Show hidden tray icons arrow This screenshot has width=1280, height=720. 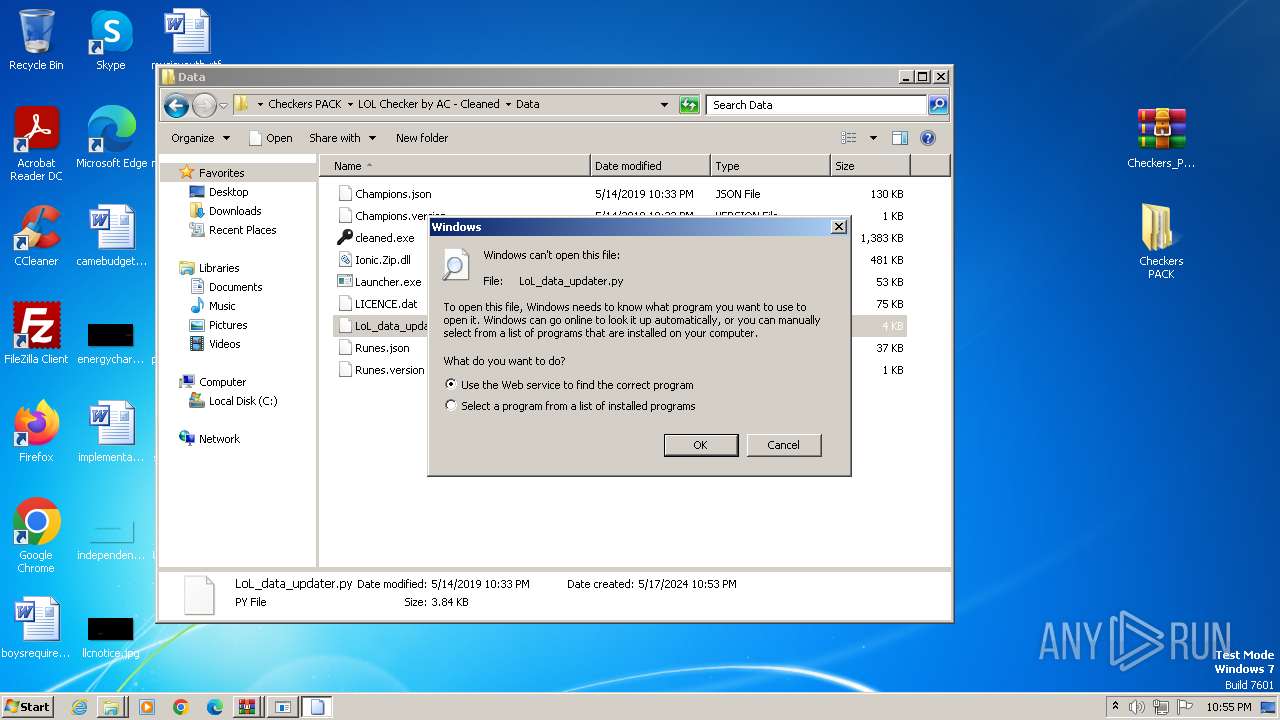[1115, 706]
